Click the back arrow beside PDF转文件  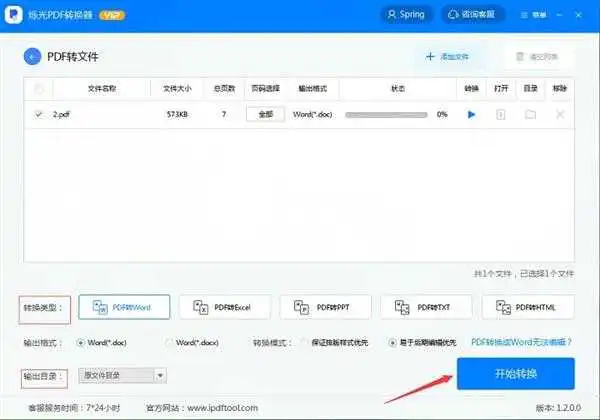pos(34,57)
